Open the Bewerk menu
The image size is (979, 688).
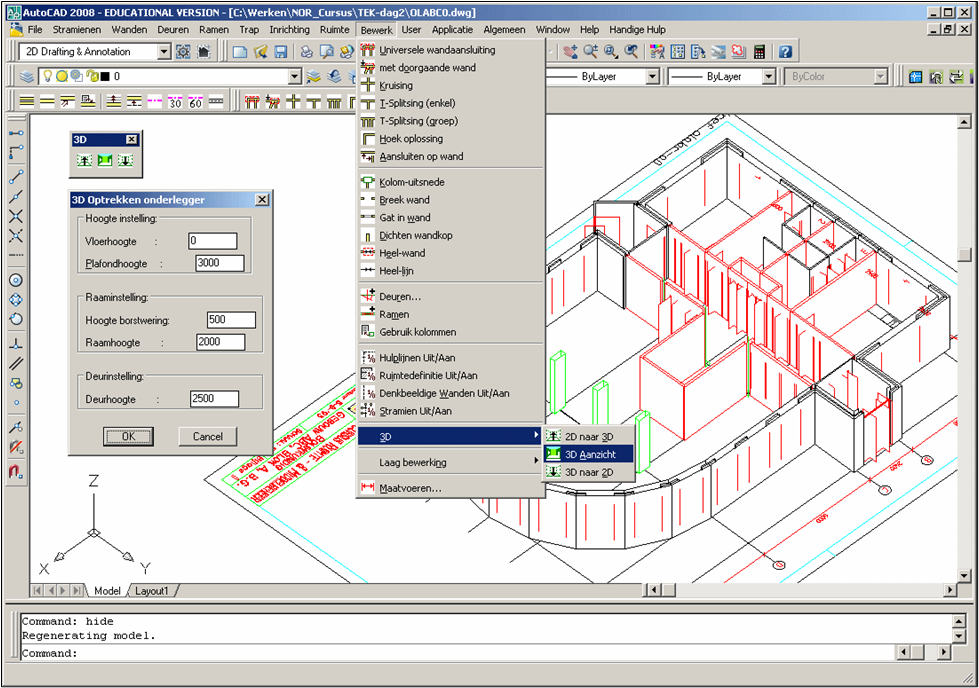tap(376, 29)
